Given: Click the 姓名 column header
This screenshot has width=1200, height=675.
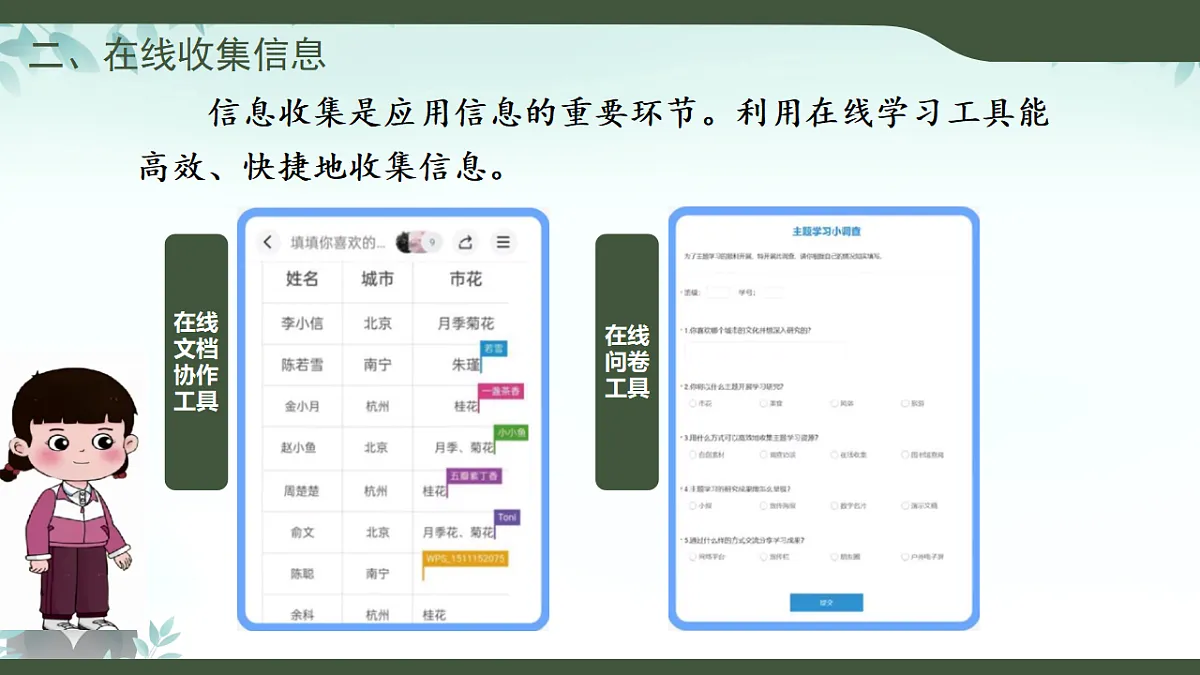Looking at the screenshot, I should point(302,279).
